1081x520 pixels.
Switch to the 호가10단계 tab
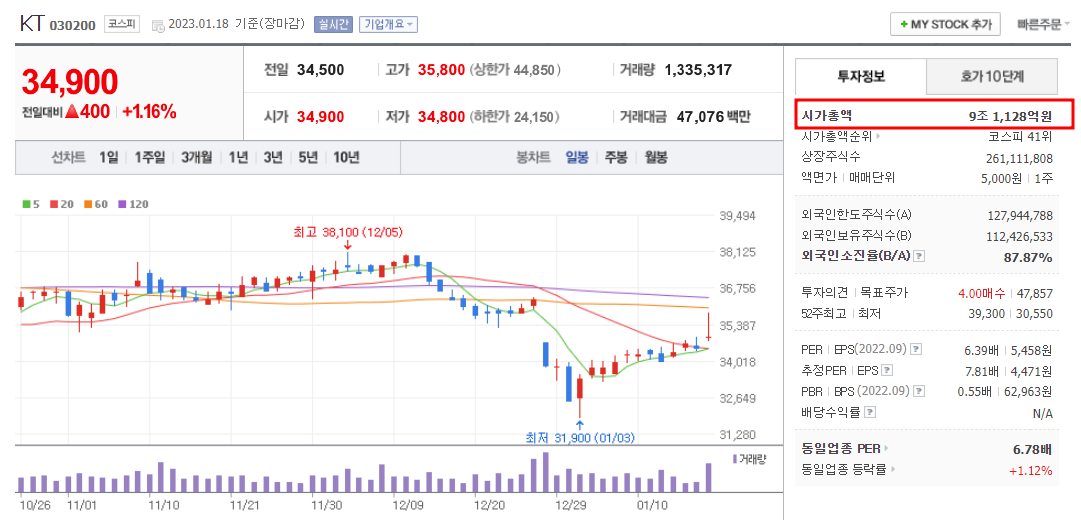point(991,77)
